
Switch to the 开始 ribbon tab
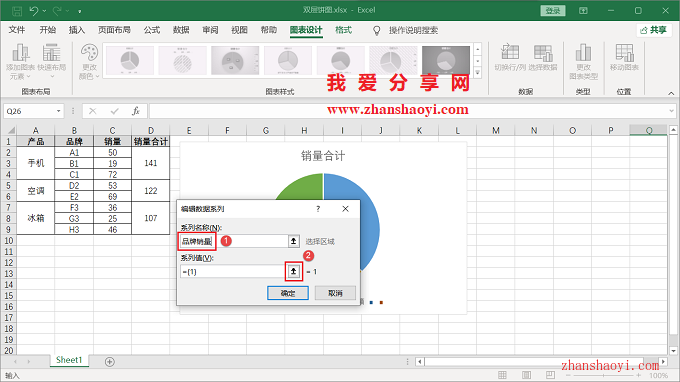click(48, 30)
